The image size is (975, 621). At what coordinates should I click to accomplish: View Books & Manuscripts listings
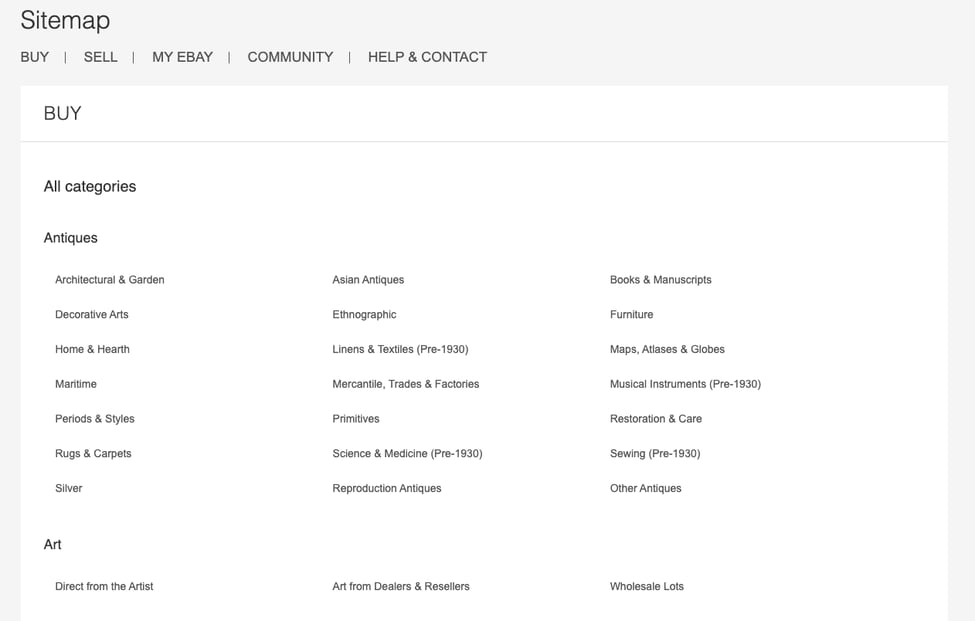tap(661, 280)
